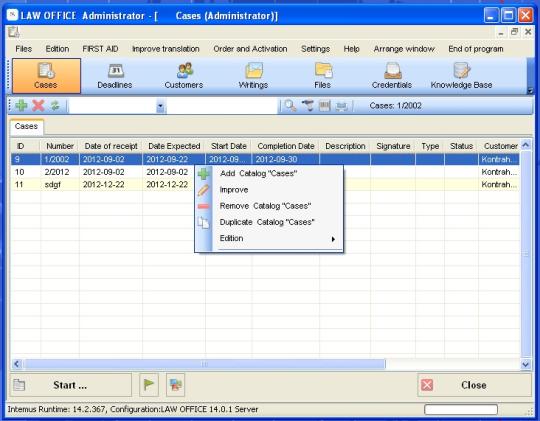Click the magnifier search icon
540x421 pixels.
pos(290,105)
